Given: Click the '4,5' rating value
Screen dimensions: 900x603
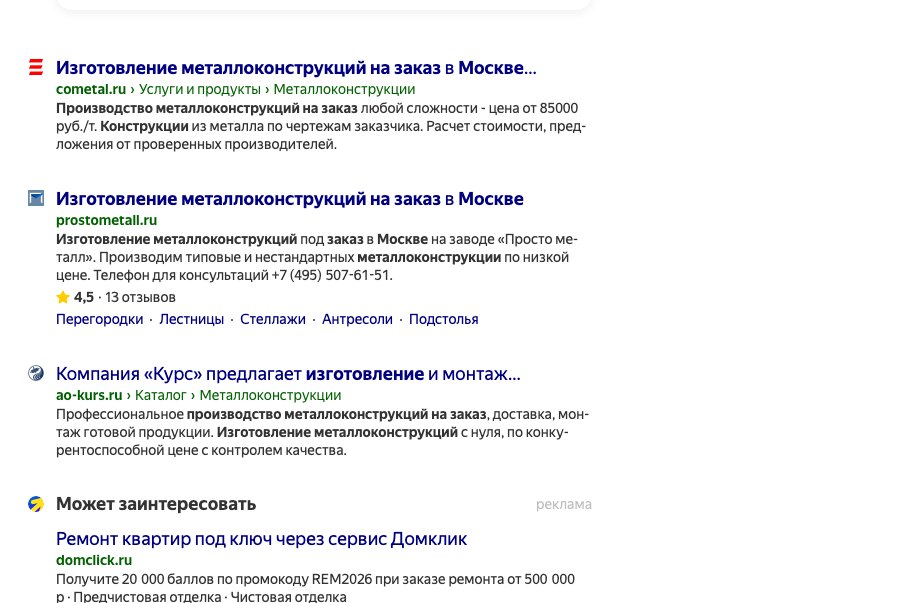Looking at the screenshot, I should click(83, 297).
